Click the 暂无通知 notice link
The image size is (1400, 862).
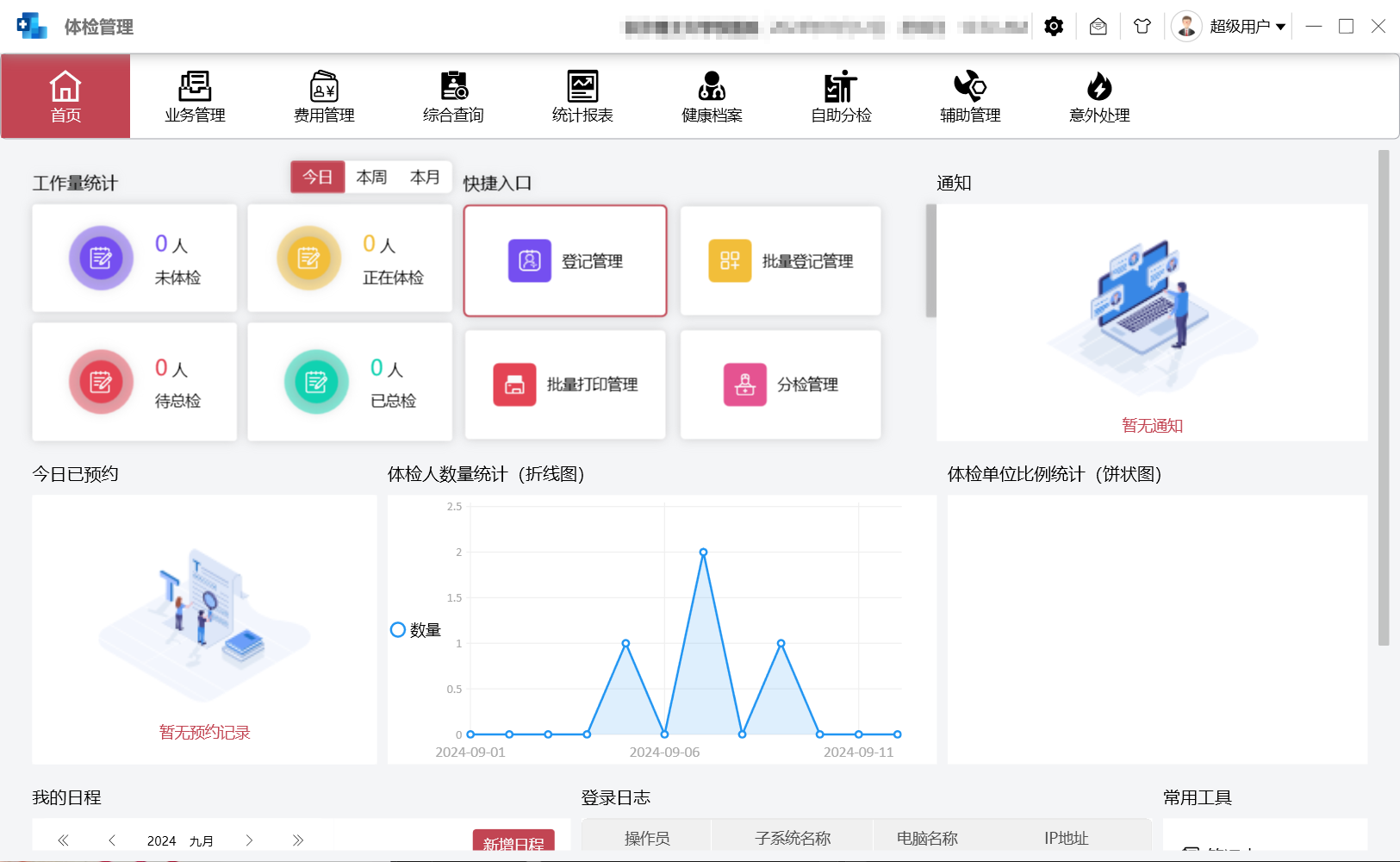point(1153,425)
